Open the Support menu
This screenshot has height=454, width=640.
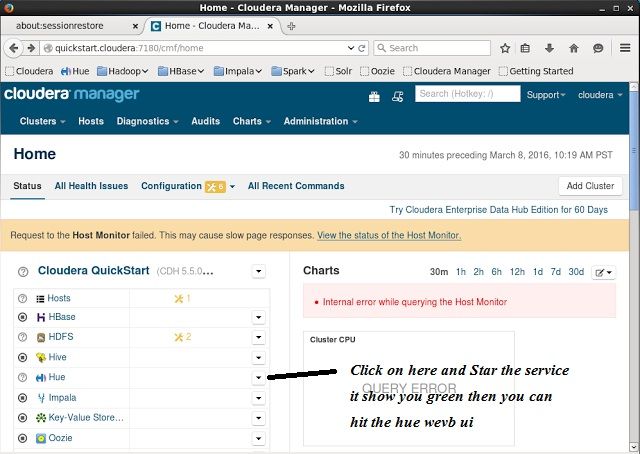pos(546,95)
